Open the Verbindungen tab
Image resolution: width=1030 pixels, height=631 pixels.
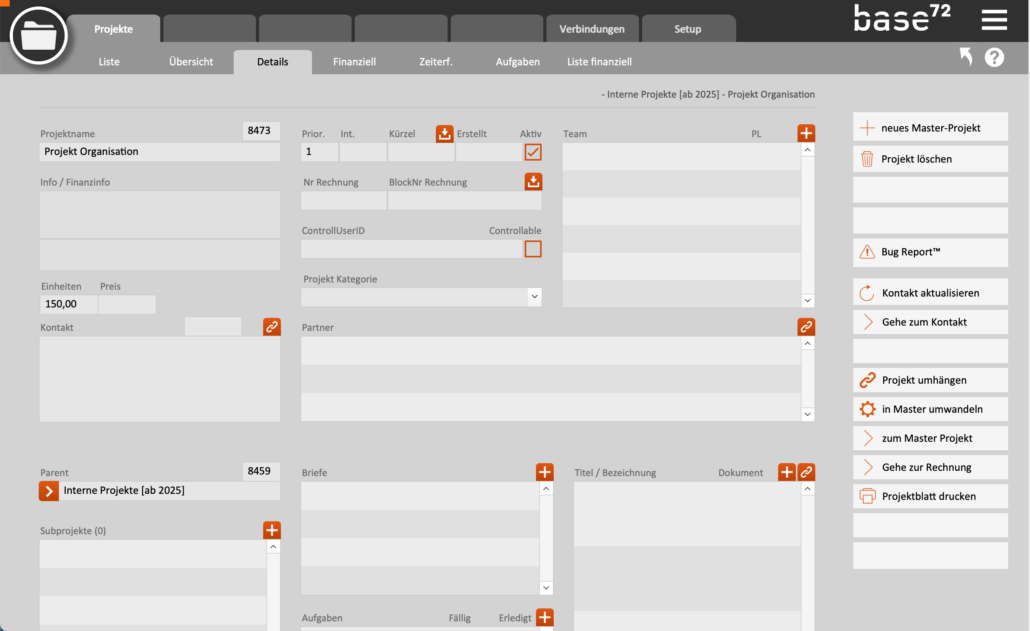click(592, 29)
